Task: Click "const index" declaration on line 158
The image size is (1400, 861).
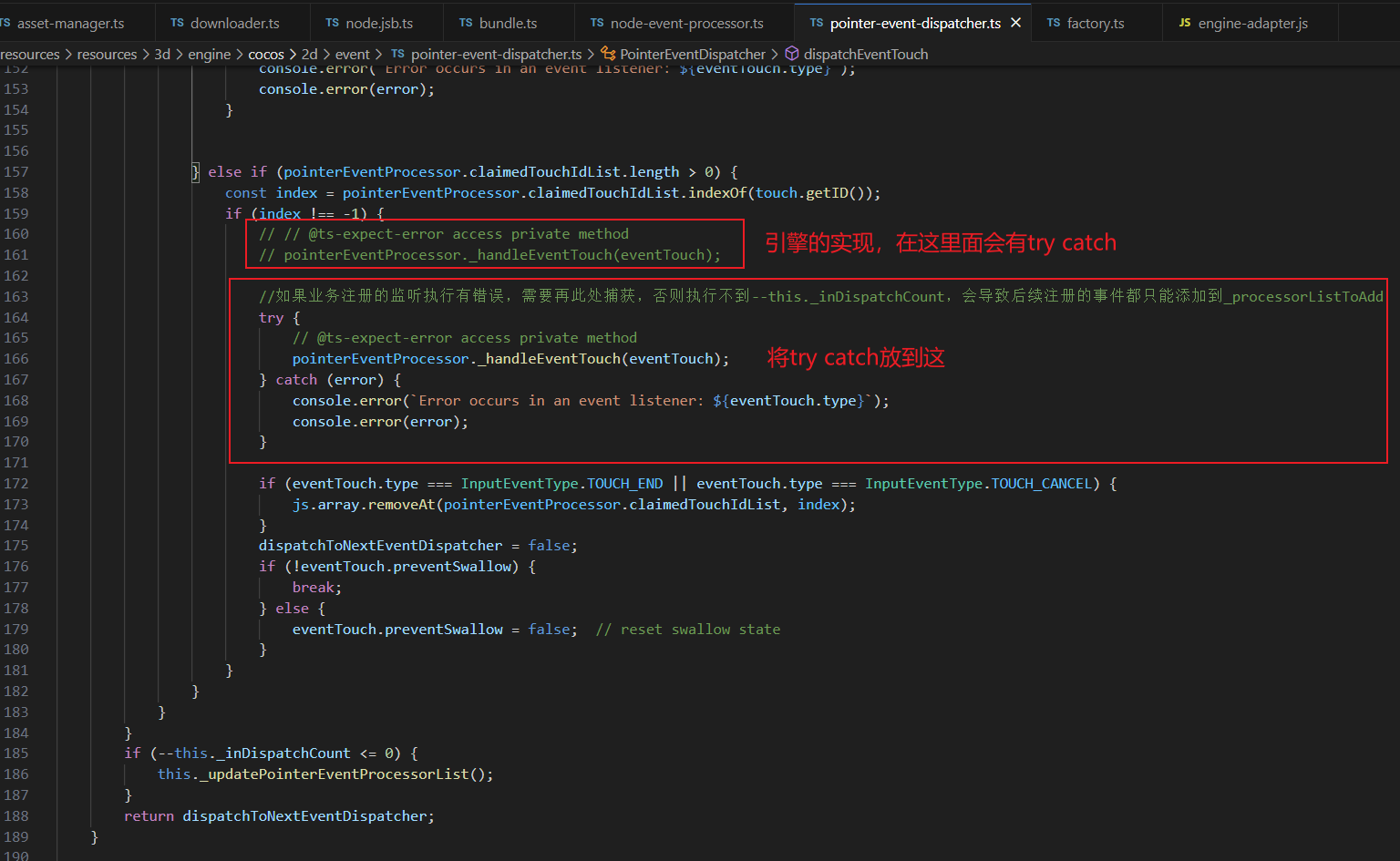Action: (272, 193)
